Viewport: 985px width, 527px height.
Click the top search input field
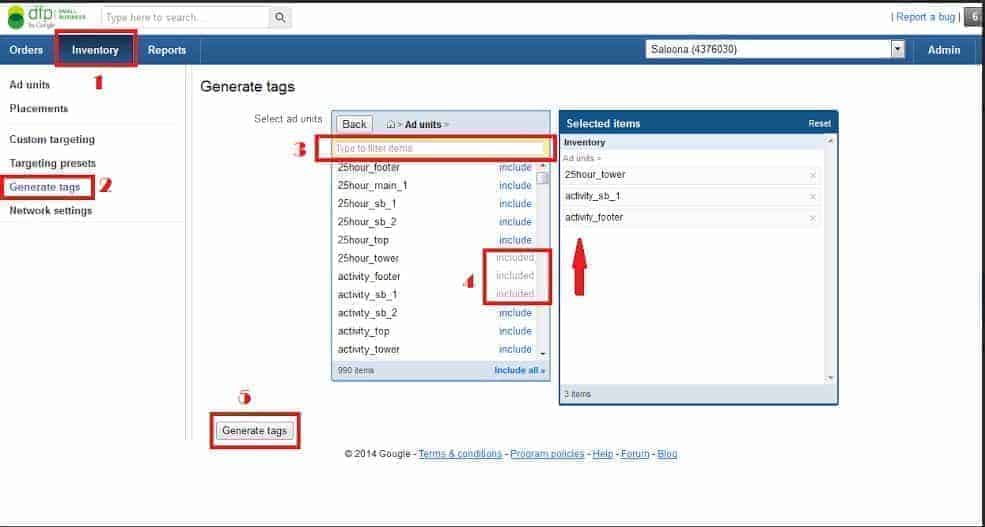pyautogui.click(x=185, y=18)
